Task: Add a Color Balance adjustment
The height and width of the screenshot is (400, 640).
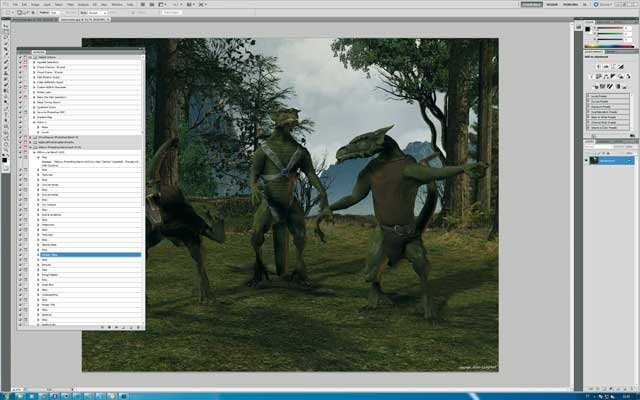Action: 605,77
